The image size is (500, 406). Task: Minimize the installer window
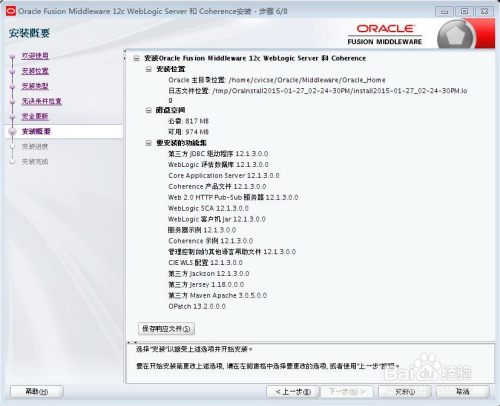(444, 11)
